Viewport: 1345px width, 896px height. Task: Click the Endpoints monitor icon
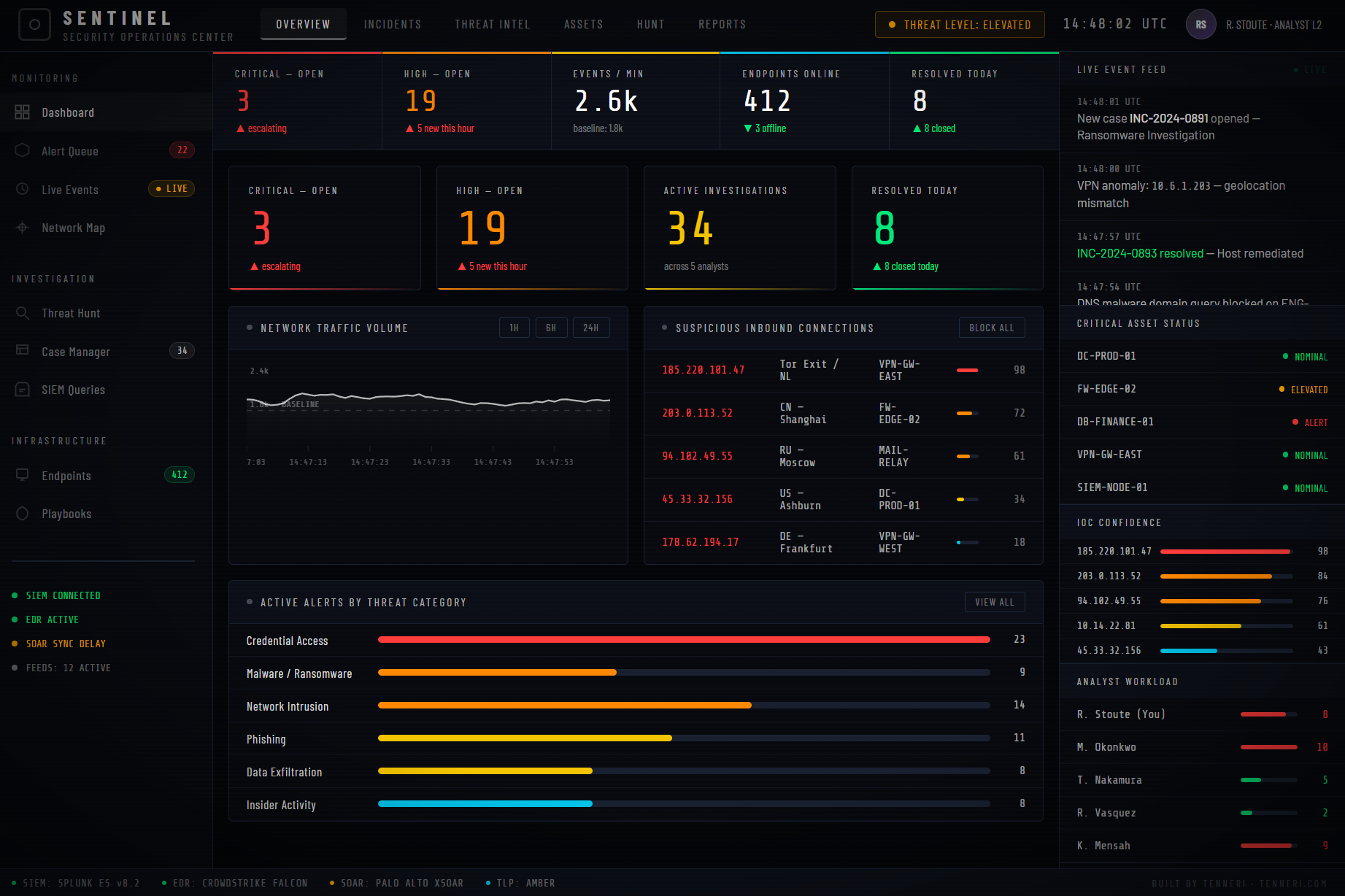(x=23, y=475)
